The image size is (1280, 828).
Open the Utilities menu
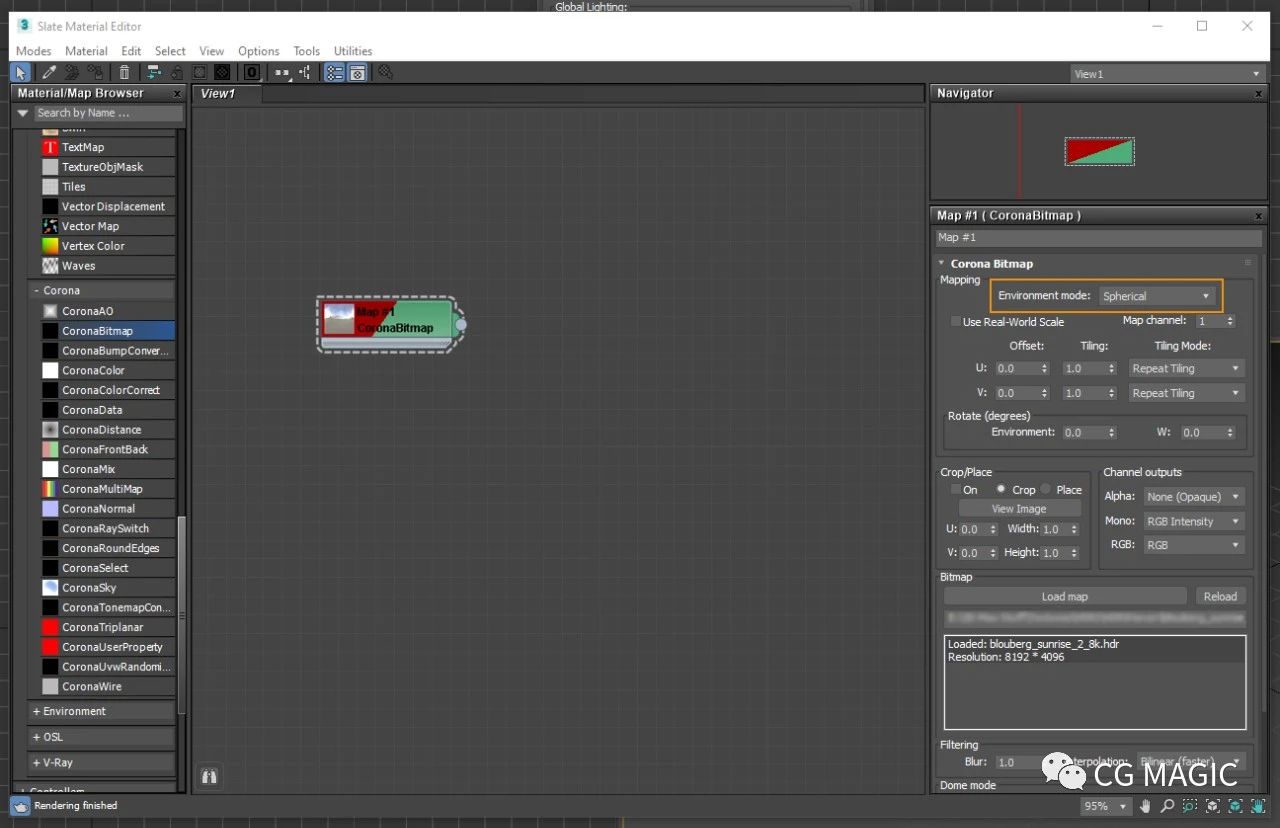[x=353, y=51]
